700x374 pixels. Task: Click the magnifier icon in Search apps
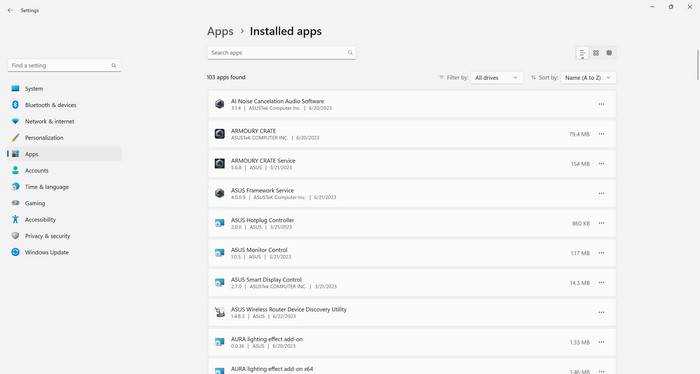coord(350,53)
